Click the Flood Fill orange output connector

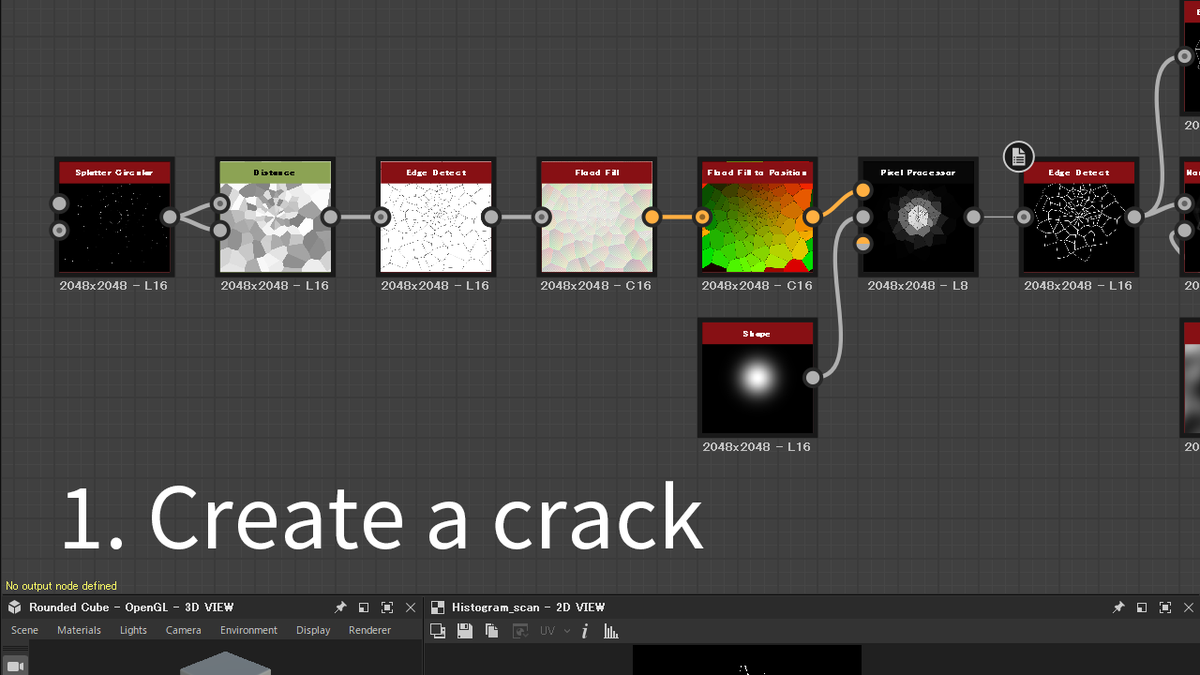(x=651, y=216)
